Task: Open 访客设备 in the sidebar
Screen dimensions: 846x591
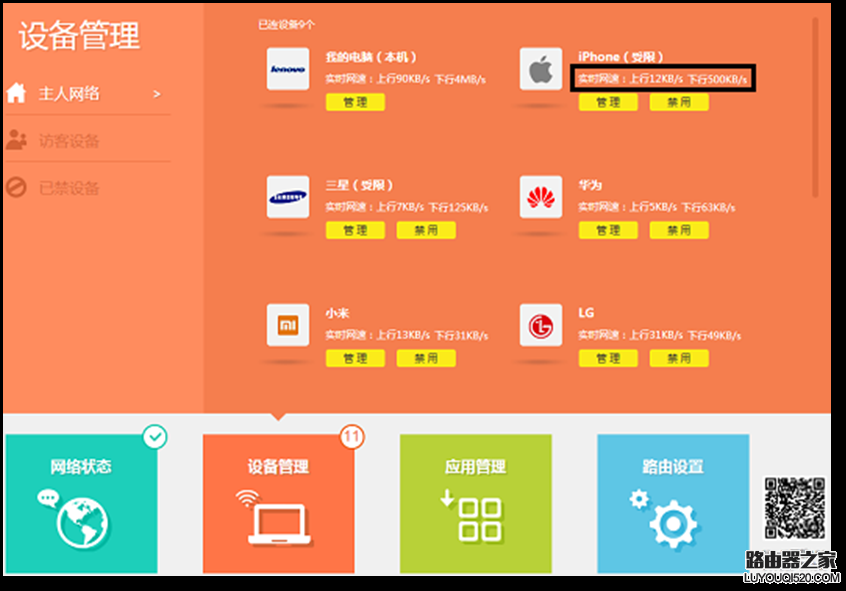Action: click(70, 140)
